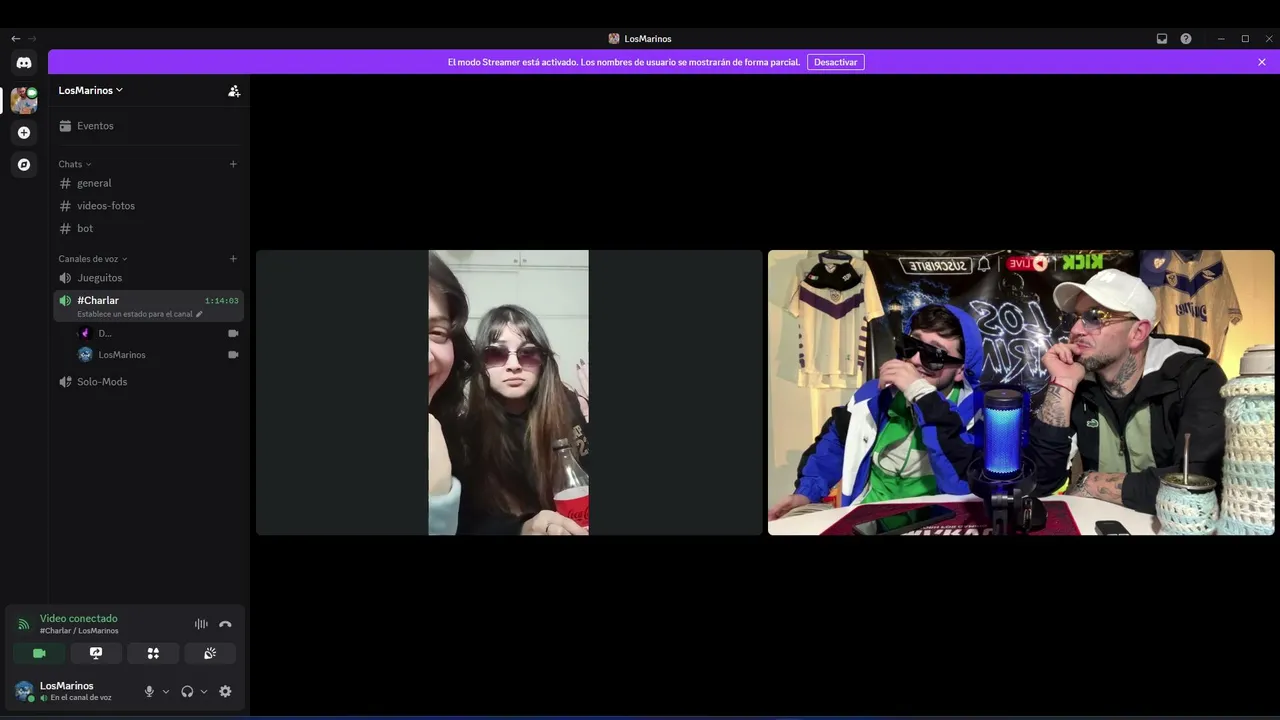1280x720 pixels.
Task: Open the LosMarinos server name dropdown
Action: pyautogui.click(x=91, y=90)
